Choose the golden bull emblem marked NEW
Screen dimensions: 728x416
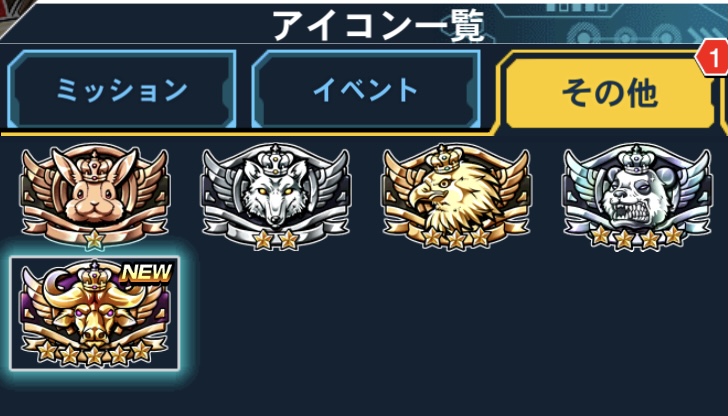point(95,313)
